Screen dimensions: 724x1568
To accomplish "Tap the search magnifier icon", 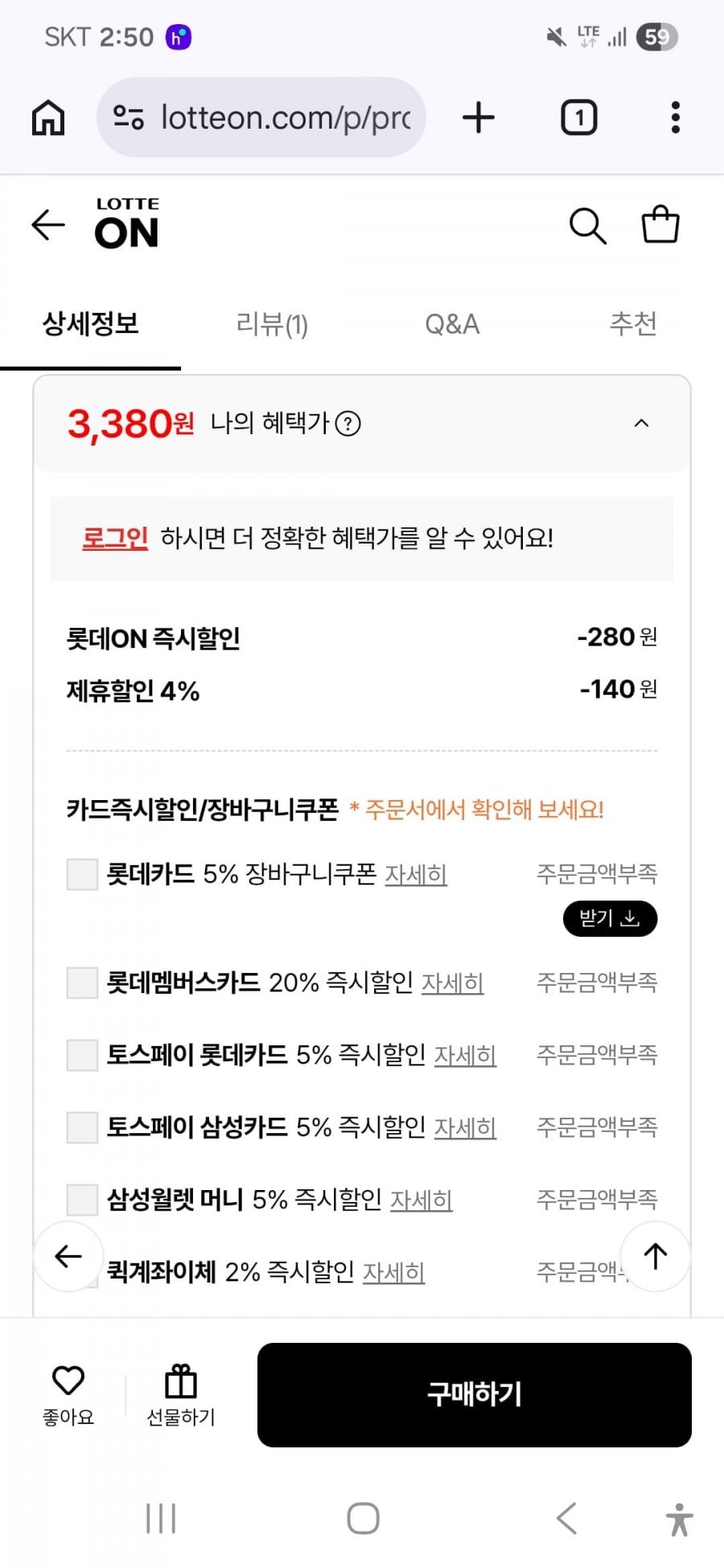I will coord(587,226).
